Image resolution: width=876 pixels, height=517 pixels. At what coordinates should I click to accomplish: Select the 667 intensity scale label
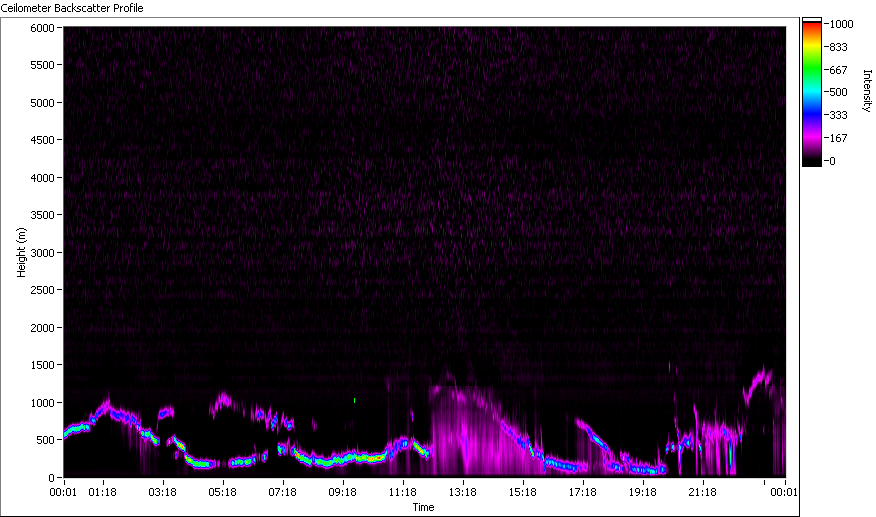click(x=839, y=70)
